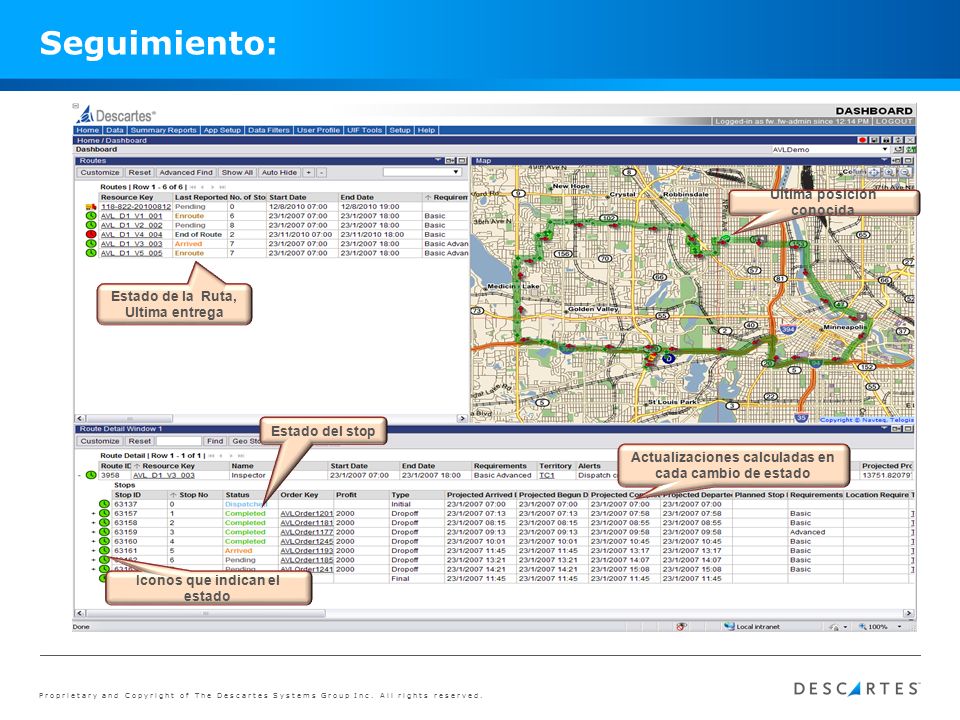This screenshot has width=960, height=720.
Task: Click the Auto Hide button
Action: (x=279, y=173)
